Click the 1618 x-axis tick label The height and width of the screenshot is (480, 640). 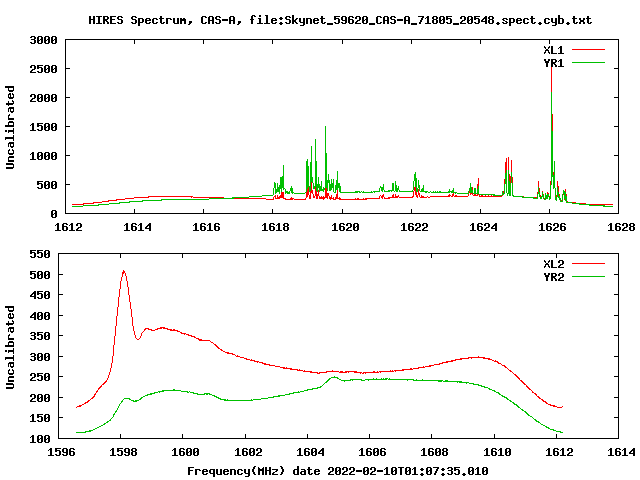point(275,227)
